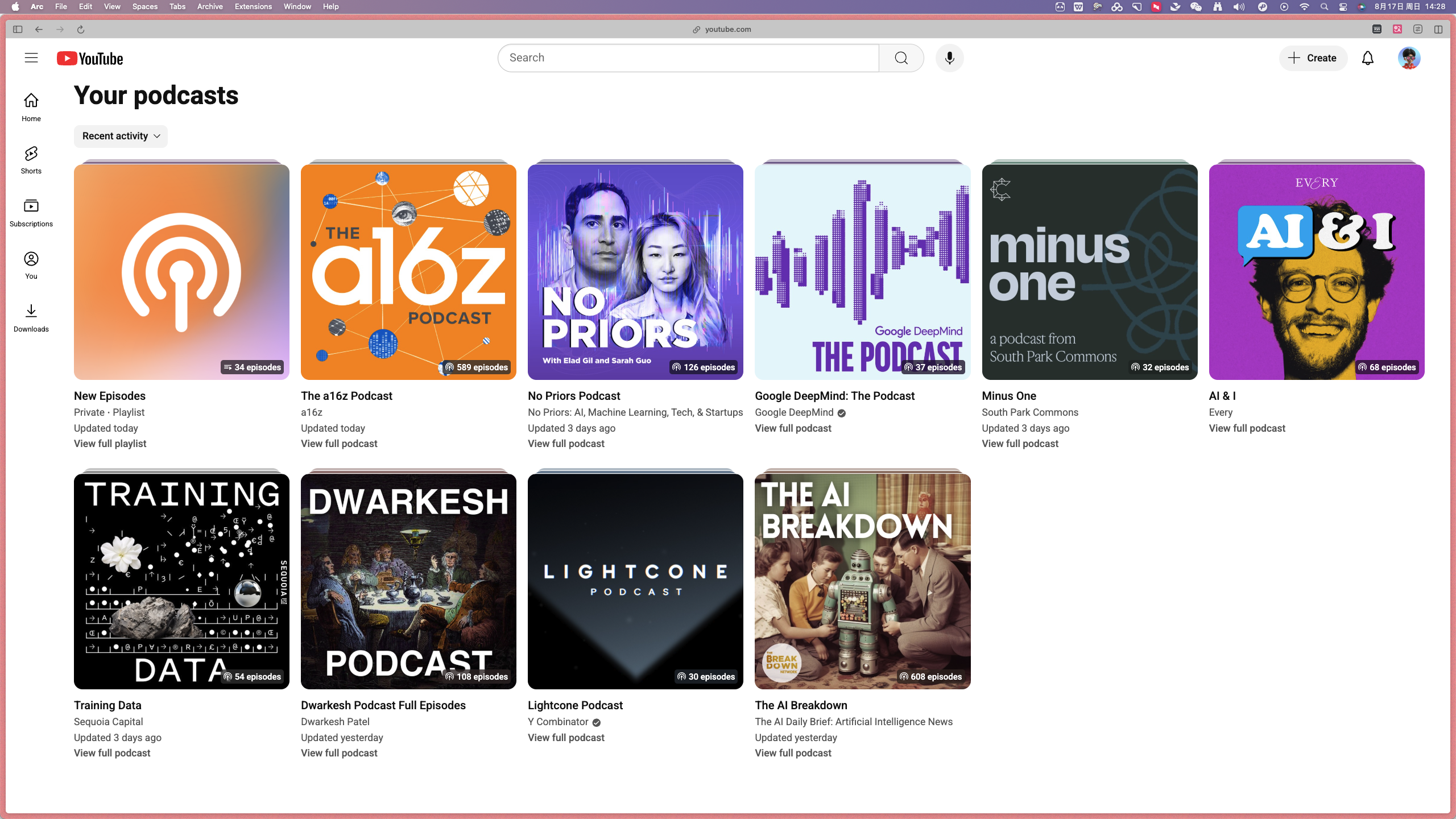The height and width of the screenshot is (819, 1456).
Task: Open the Y Combinator channel link
Action: [x=558, y=722]
